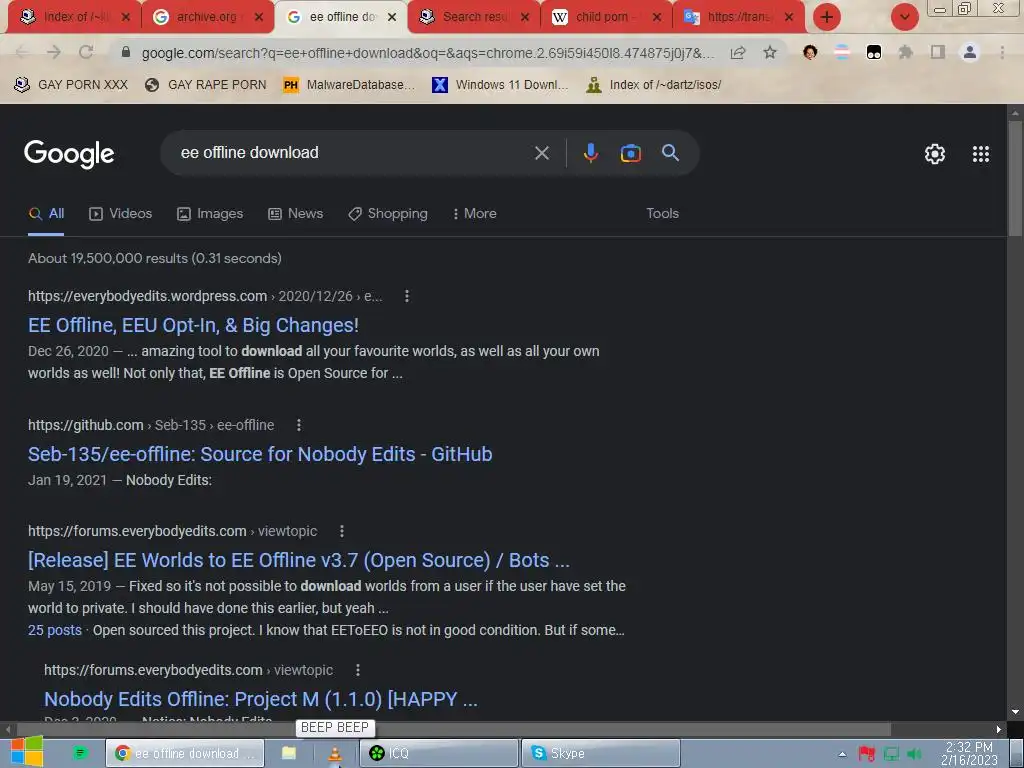Open options for the Nobody Edits Offline result
1024x768 pixels.
click(358, 670)
